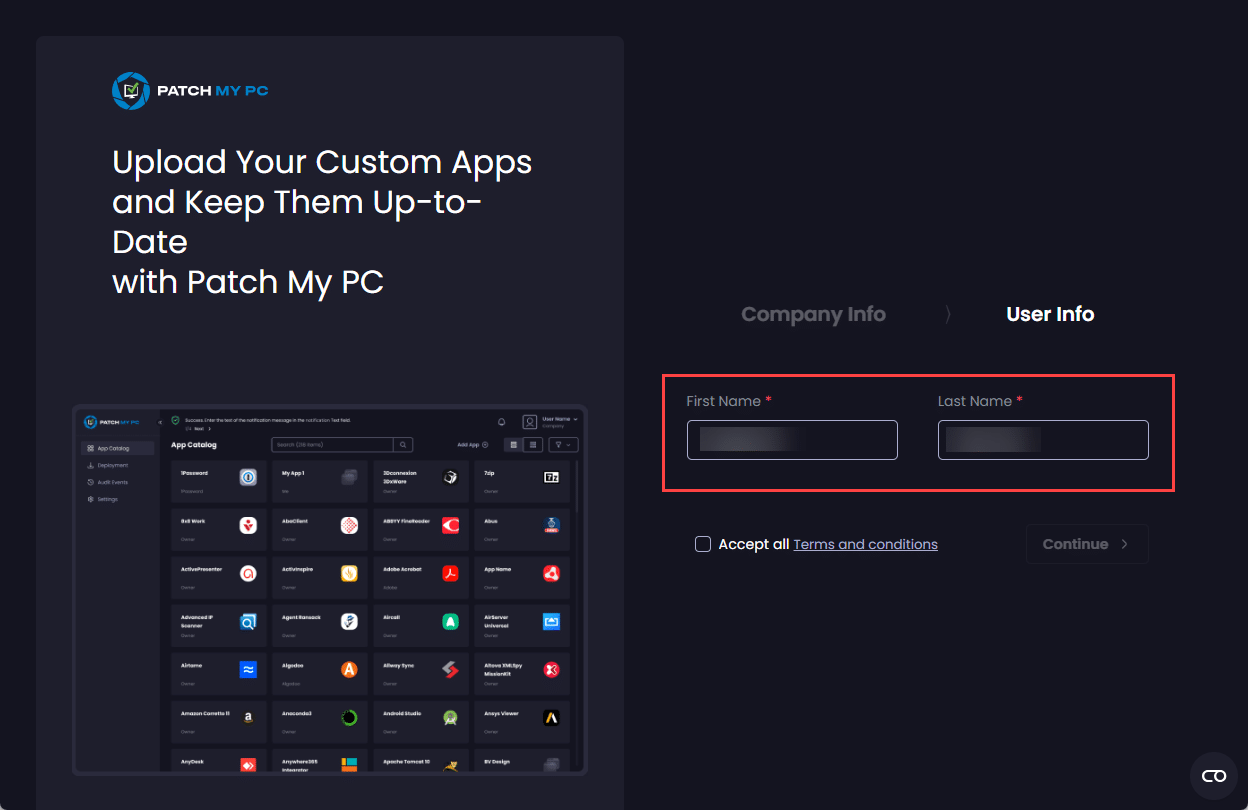The image size is (1248, 810).
Task: Open the Terms and conditions link
Action: tap(865, 545)
